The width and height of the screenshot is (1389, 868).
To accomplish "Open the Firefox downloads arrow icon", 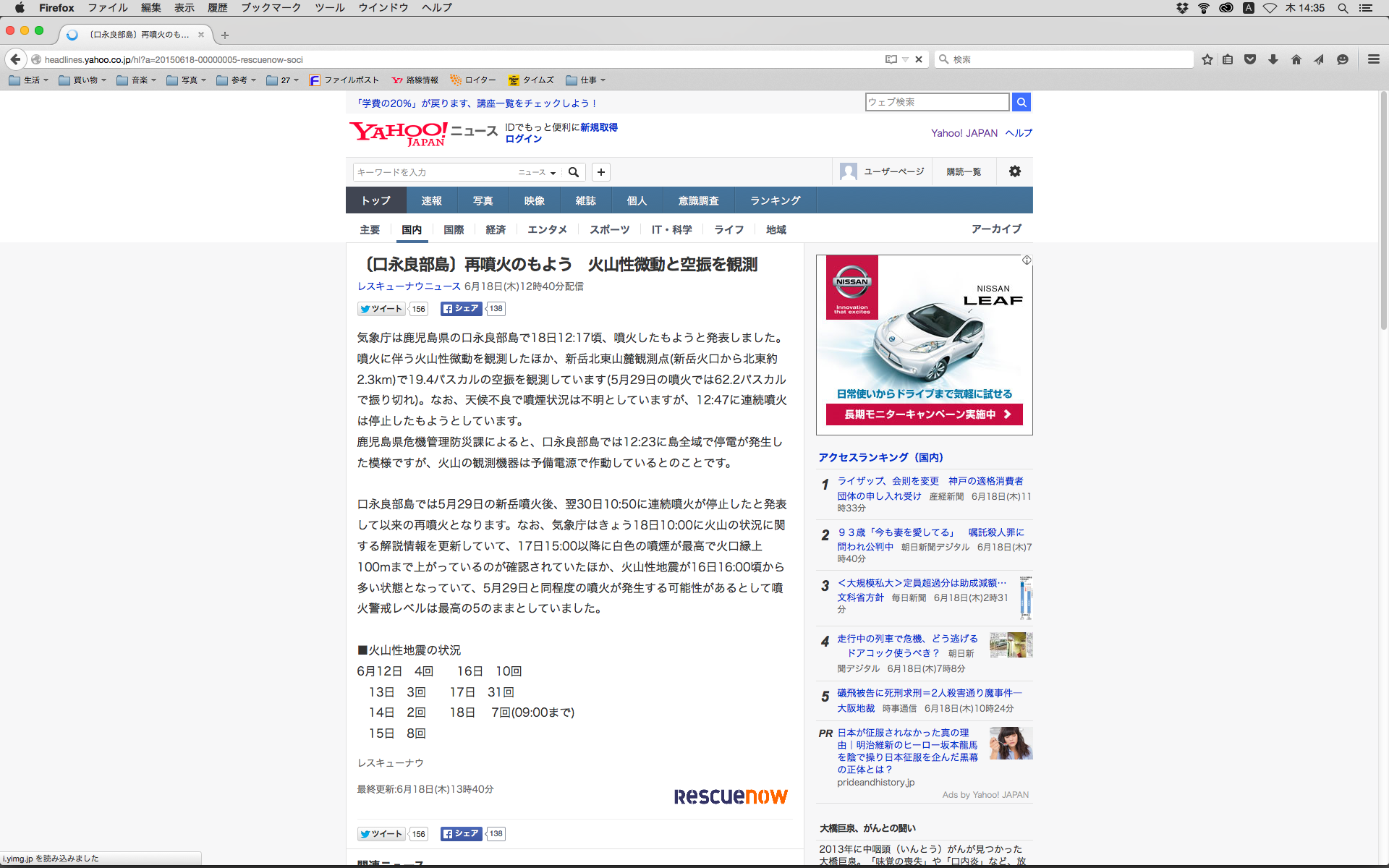I will (1273, 59).
